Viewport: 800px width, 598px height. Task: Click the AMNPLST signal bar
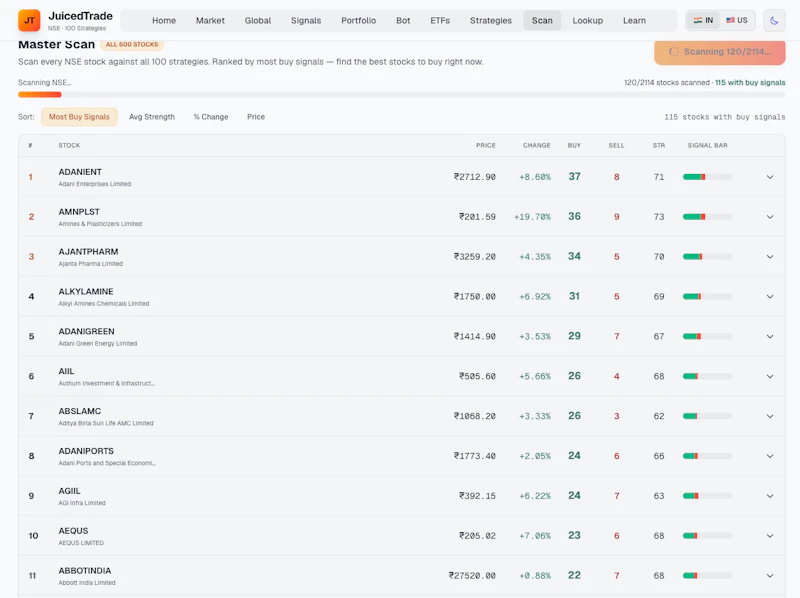tap(707, 217)
